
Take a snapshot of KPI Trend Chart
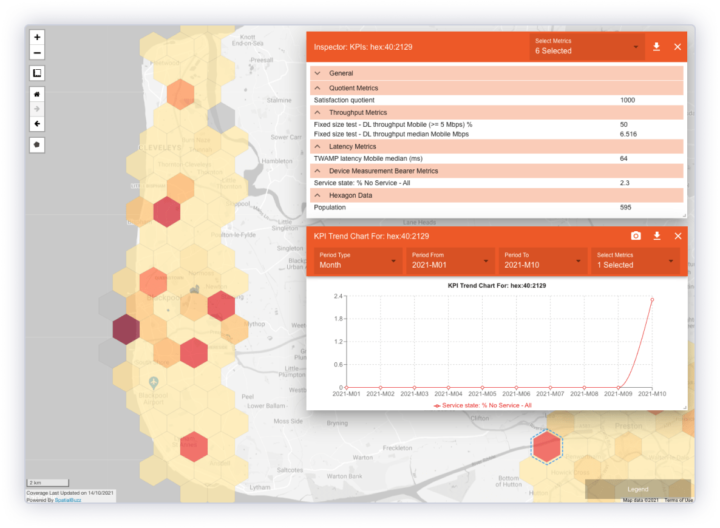coord(635,236)
